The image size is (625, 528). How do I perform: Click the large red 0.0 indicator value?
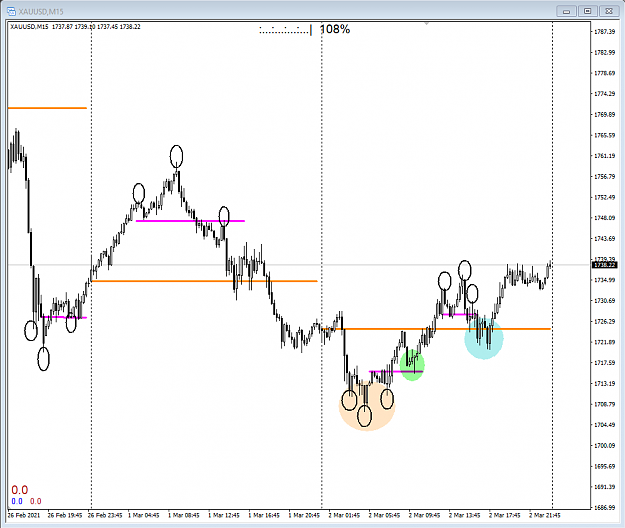tap(20, 490)
